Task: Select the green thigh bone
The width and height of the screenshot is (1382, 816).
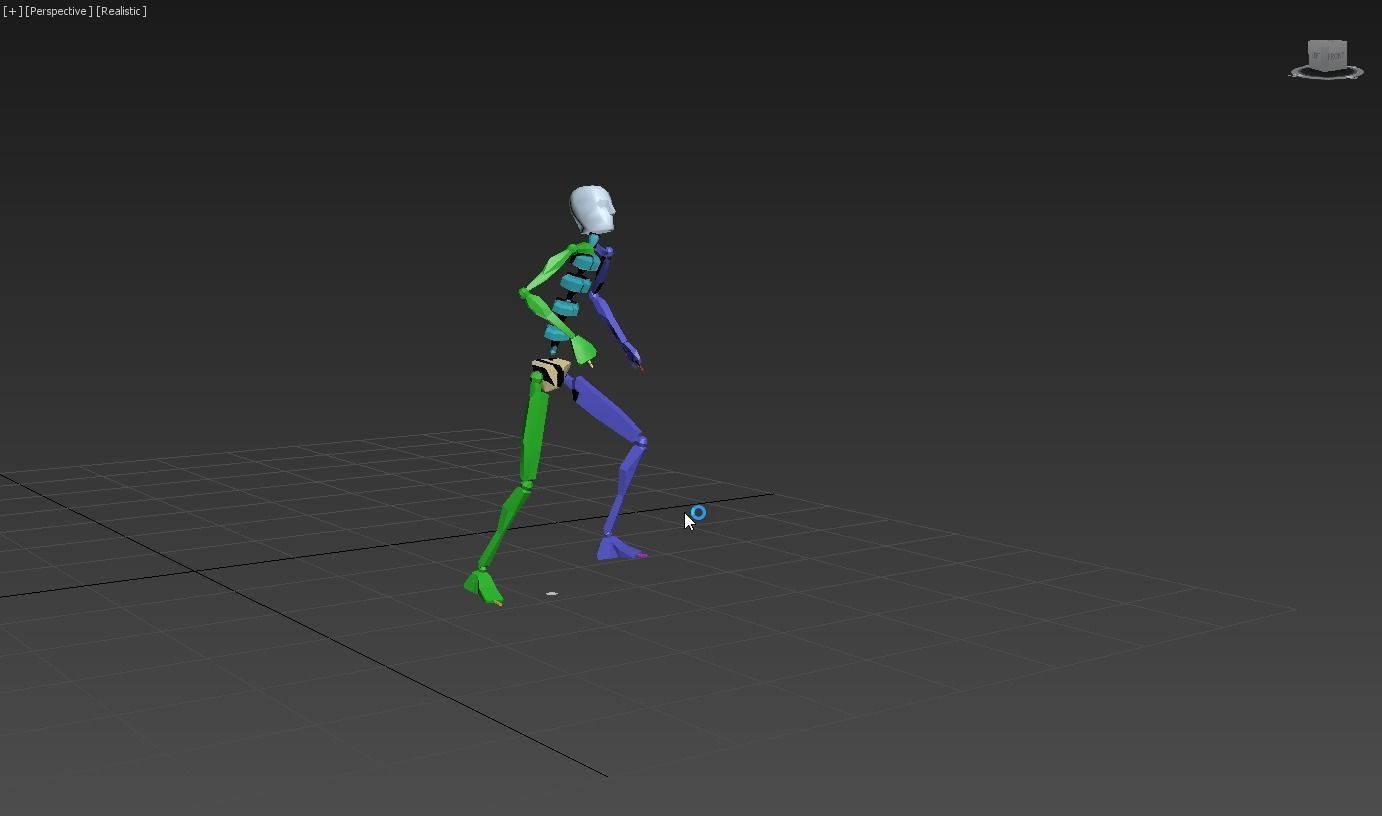Action: [x=535, y=428]
